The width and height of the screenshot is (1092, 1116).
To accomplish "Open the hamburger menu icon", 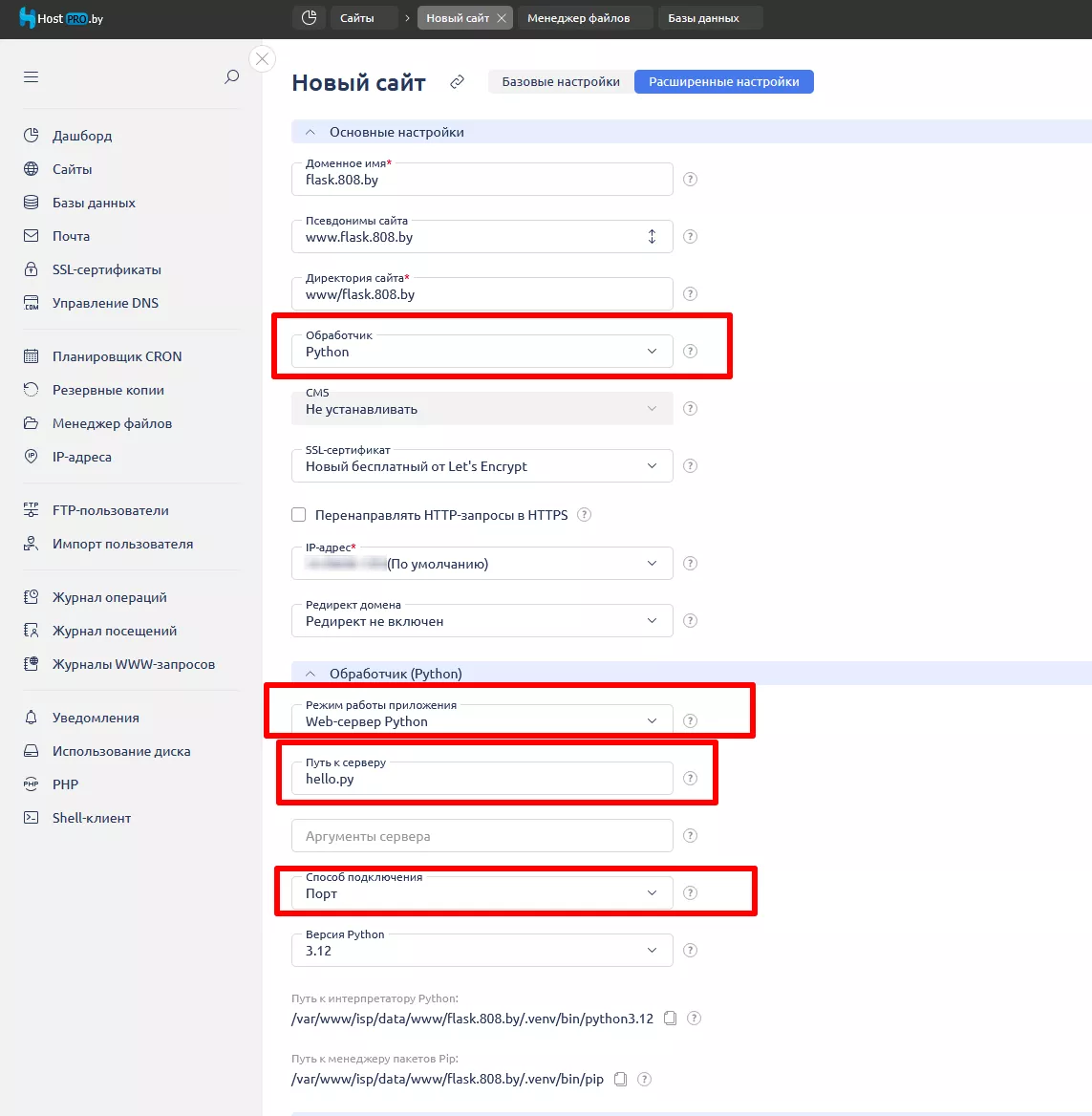I will point(31,76).
